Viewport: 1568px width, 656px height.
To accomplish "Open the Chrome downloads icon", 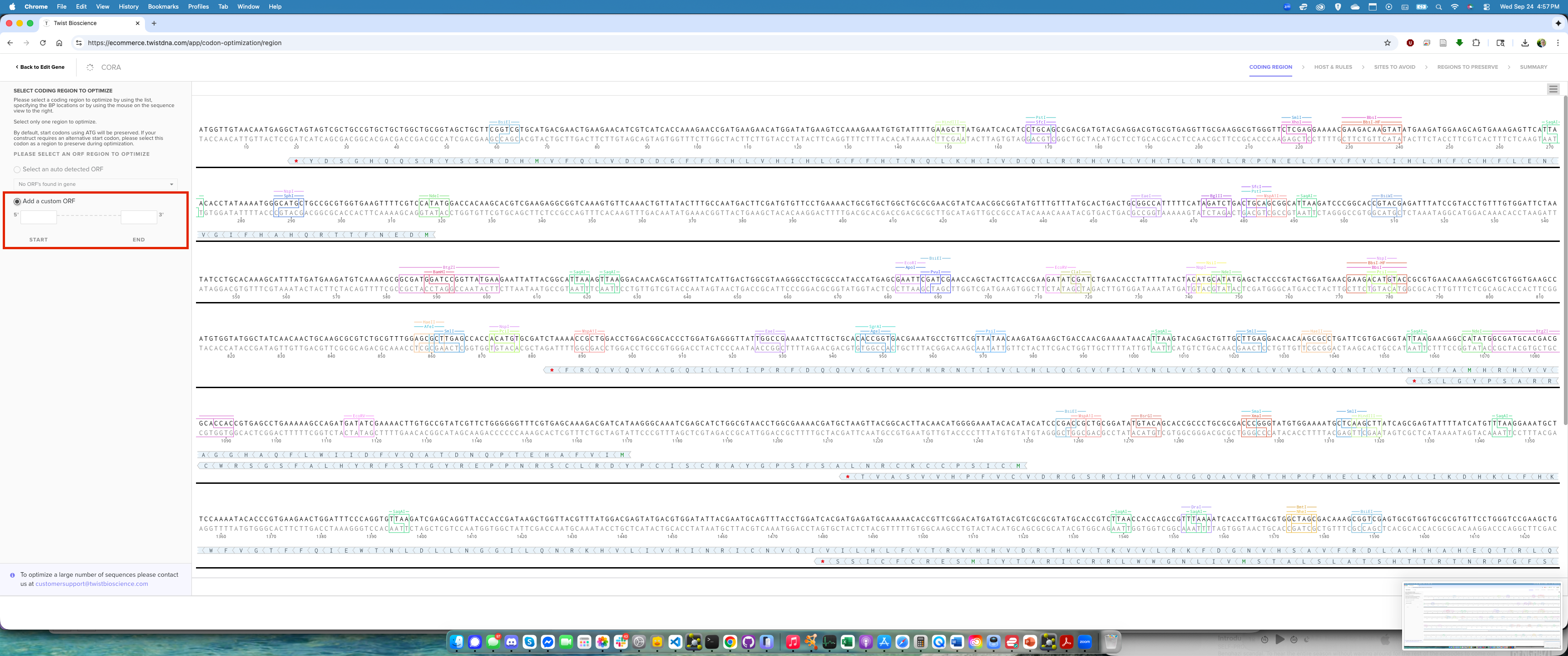I will [x=1524, y=43].
